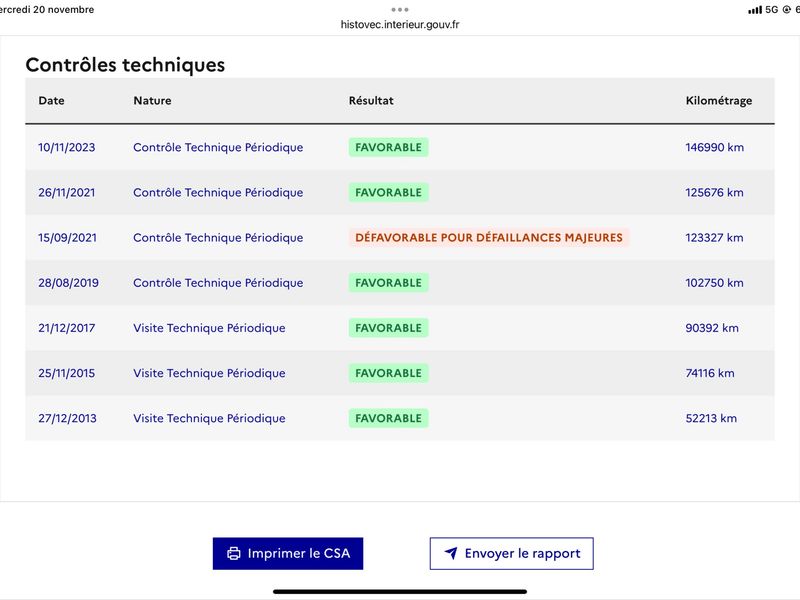Click the 146990 km mileage value
This screenshot has width=800, height=600.
coord(714,147)
